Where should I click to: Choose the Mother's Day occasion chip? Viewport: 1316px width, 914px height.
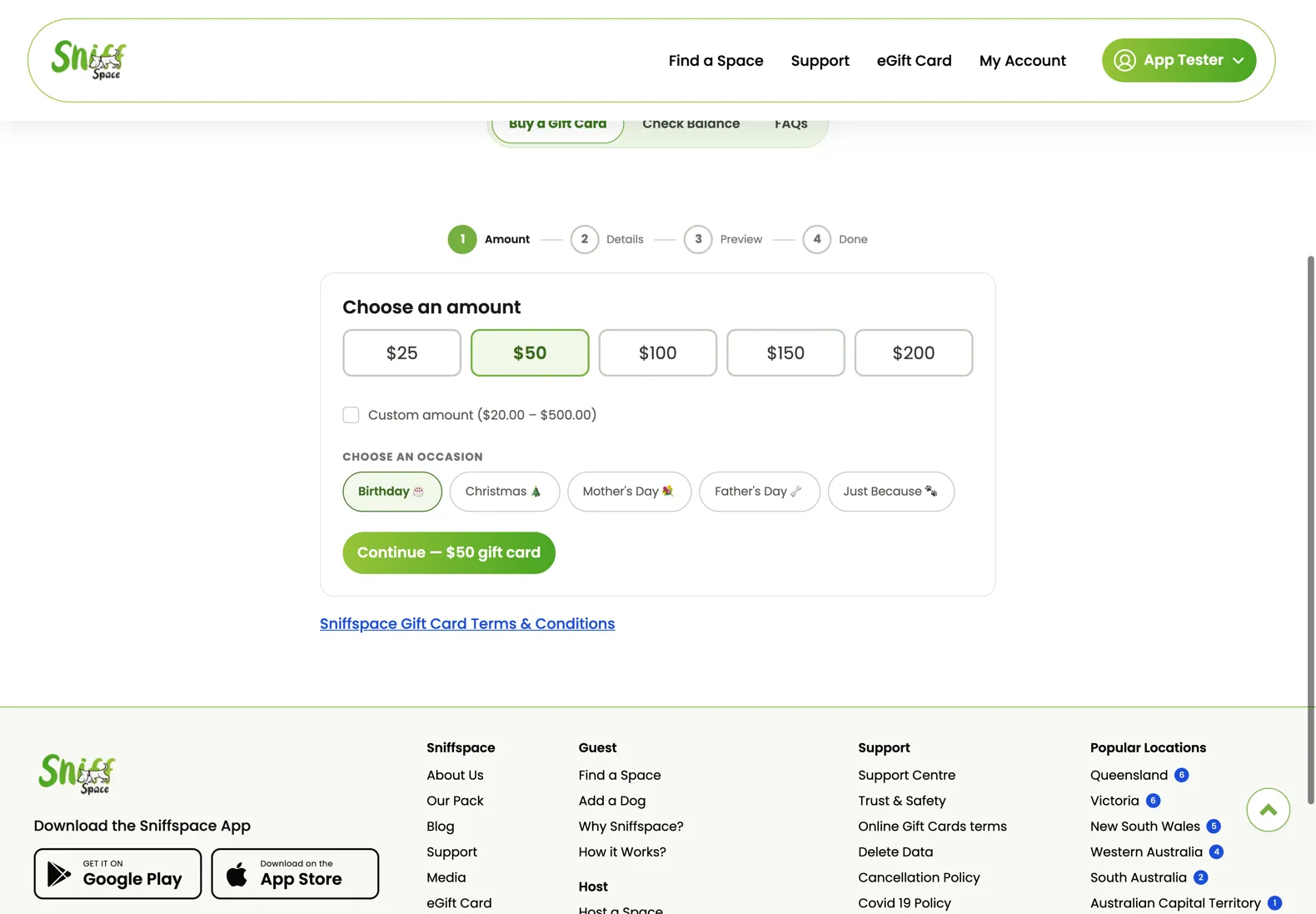(x=630, y=492)
